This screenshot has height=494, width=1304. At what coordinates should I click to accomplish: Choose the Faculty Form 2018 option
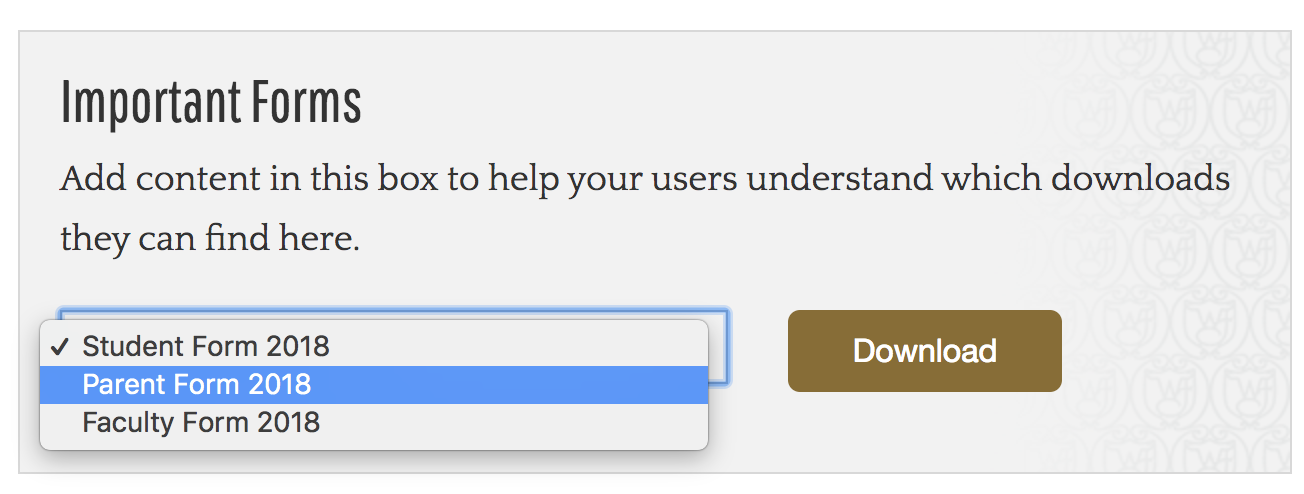(x=373, y=421)
